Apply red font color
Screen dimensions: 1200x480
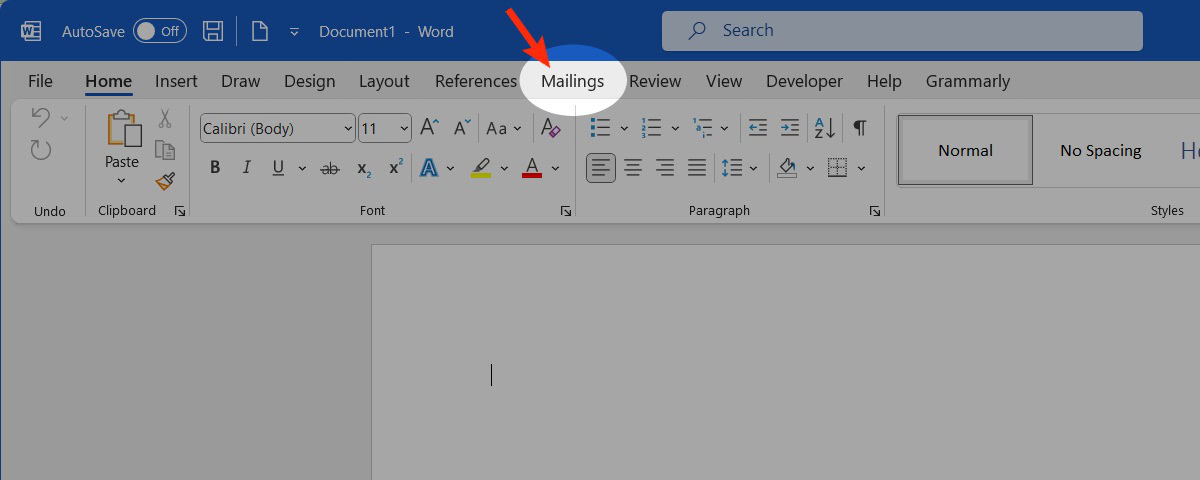click(x=531, y=168)
